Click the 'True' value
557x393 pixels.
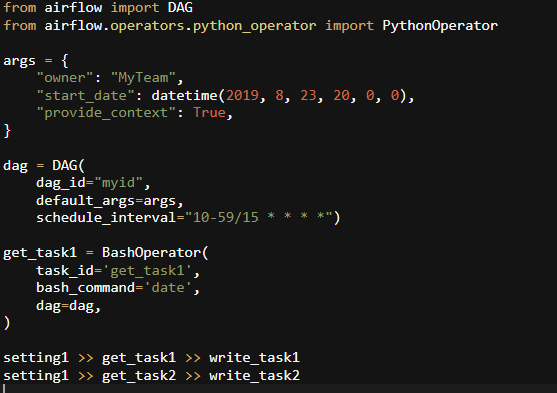coord(209,113)
